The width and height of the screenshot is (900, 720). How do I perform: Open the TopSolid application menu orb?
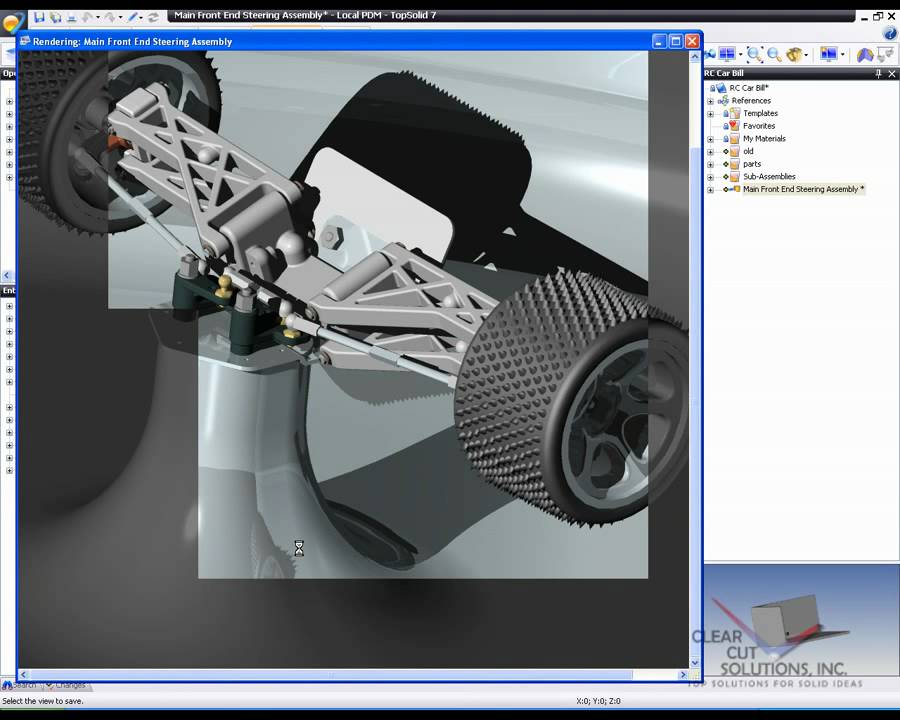coord(11,23)
